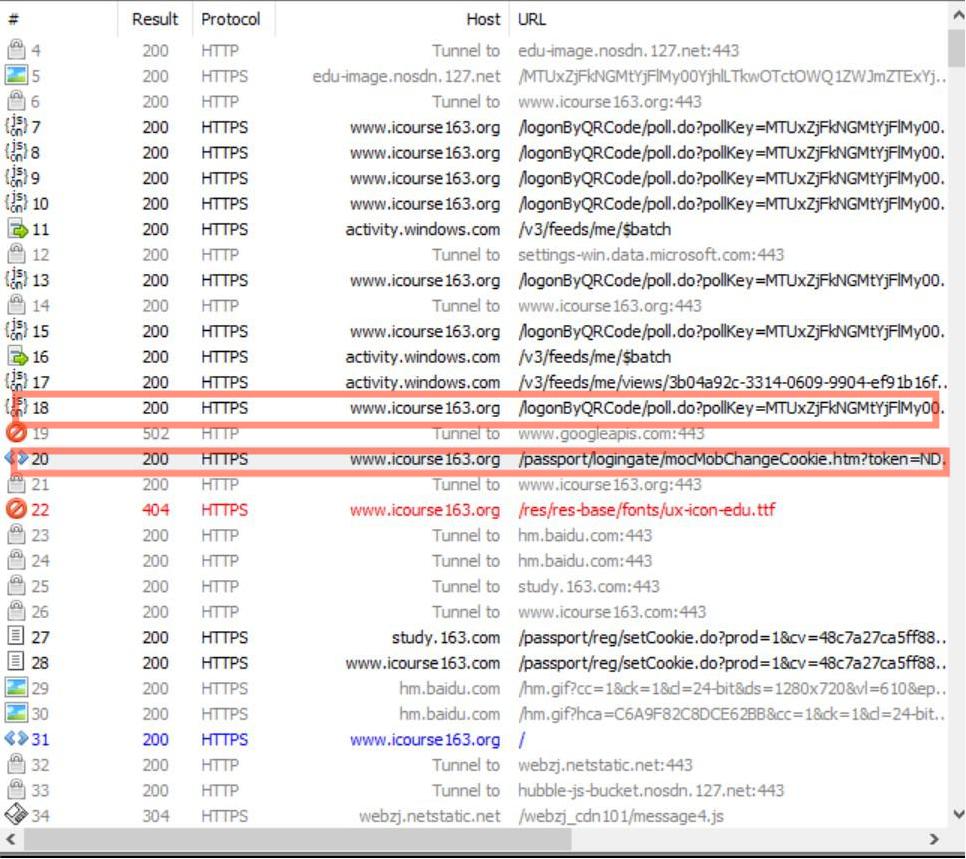Click the JSON icon of session 8
This screenshot has width=966, height=859.
pyautogui.click(x=16, y=152)
